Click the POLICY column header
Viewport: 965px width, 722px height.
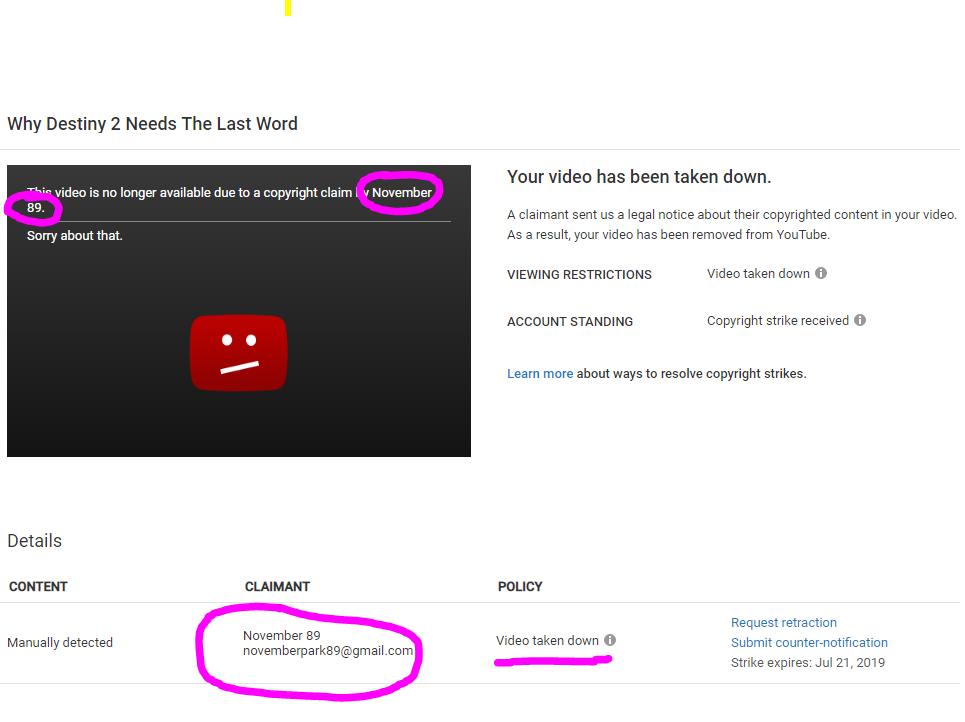coord(520,587)
